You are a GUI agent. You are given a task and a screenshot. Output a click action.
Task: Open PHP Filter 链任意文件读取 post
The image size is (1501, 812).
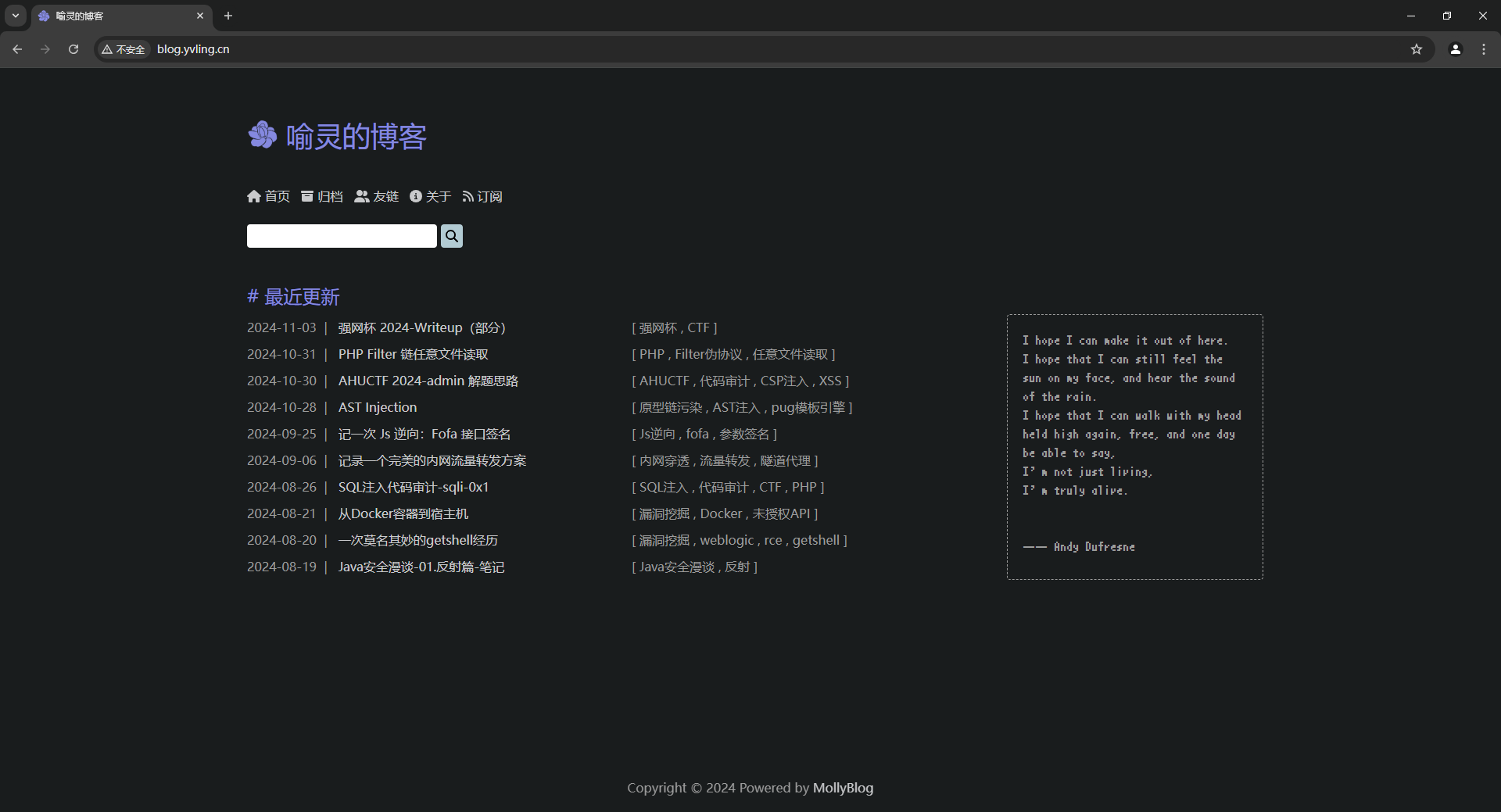click(413, 354)
